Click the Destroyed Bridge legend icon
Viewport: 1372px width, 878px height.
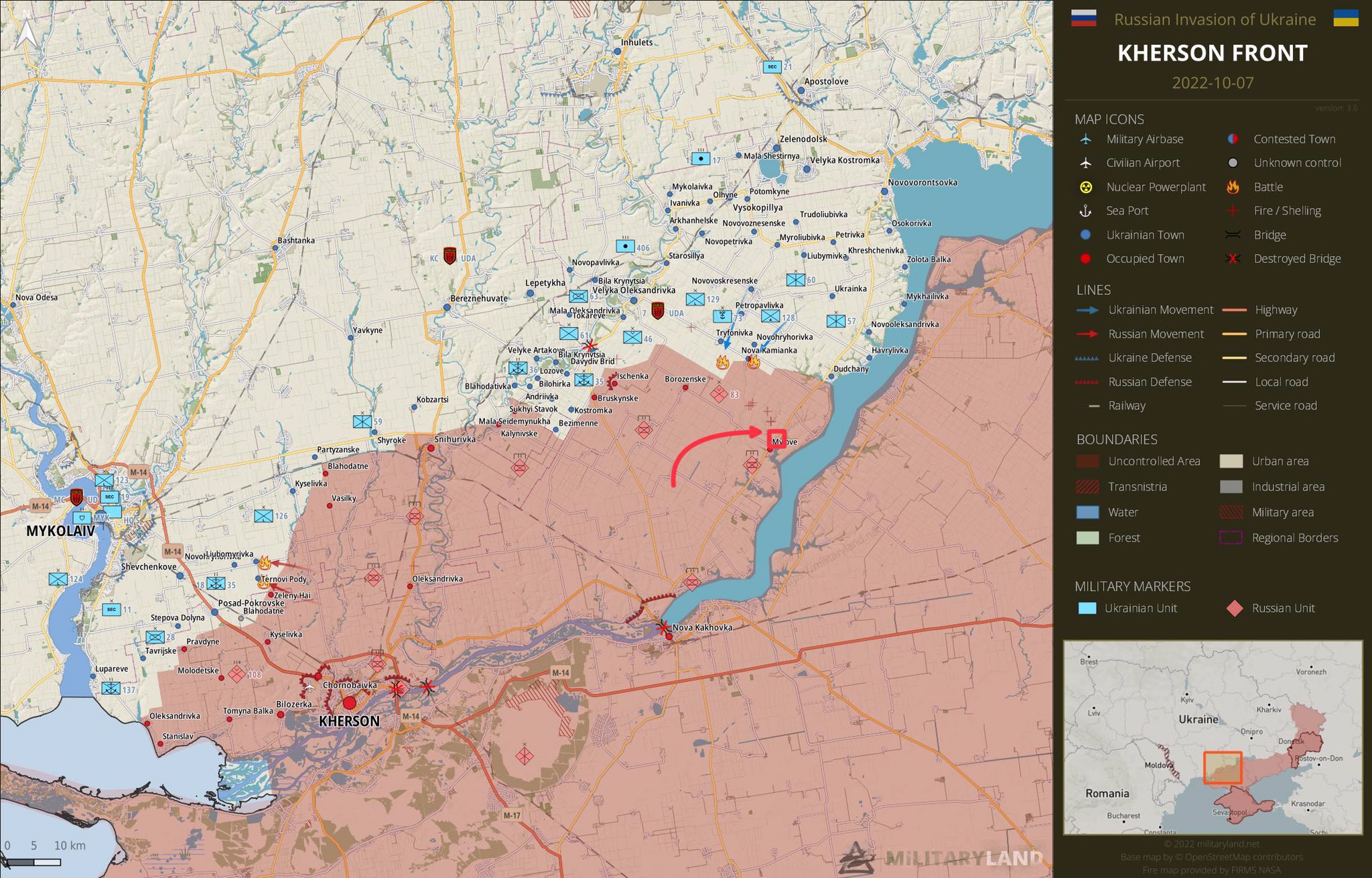pyautogui.click(x=1232, y=259)
